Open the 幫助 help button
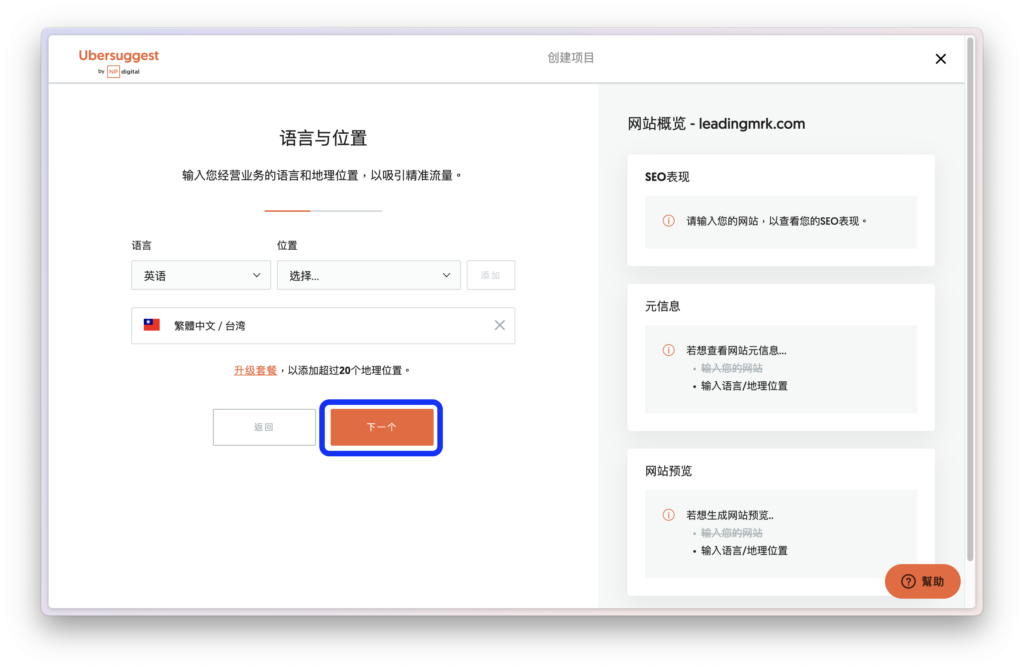This screenshot has width=1024, height=670. click(x=922, y=581)
